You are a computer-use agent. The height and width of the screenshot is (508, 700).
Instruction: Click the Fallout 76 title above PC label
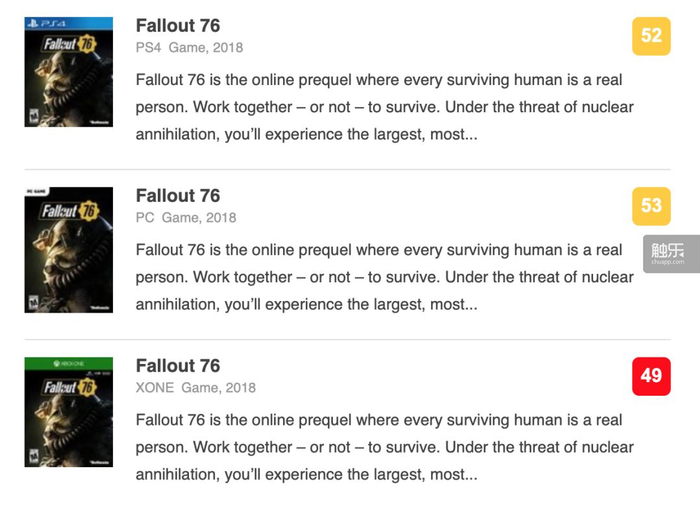click(x=177, y=196)
